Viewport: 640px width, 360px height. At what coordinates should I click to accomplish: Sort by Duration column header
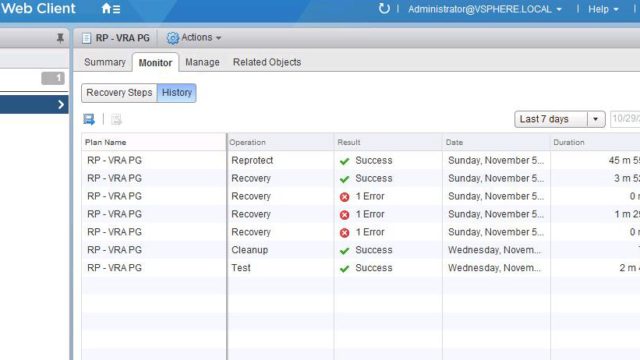[x=596, y=142]
